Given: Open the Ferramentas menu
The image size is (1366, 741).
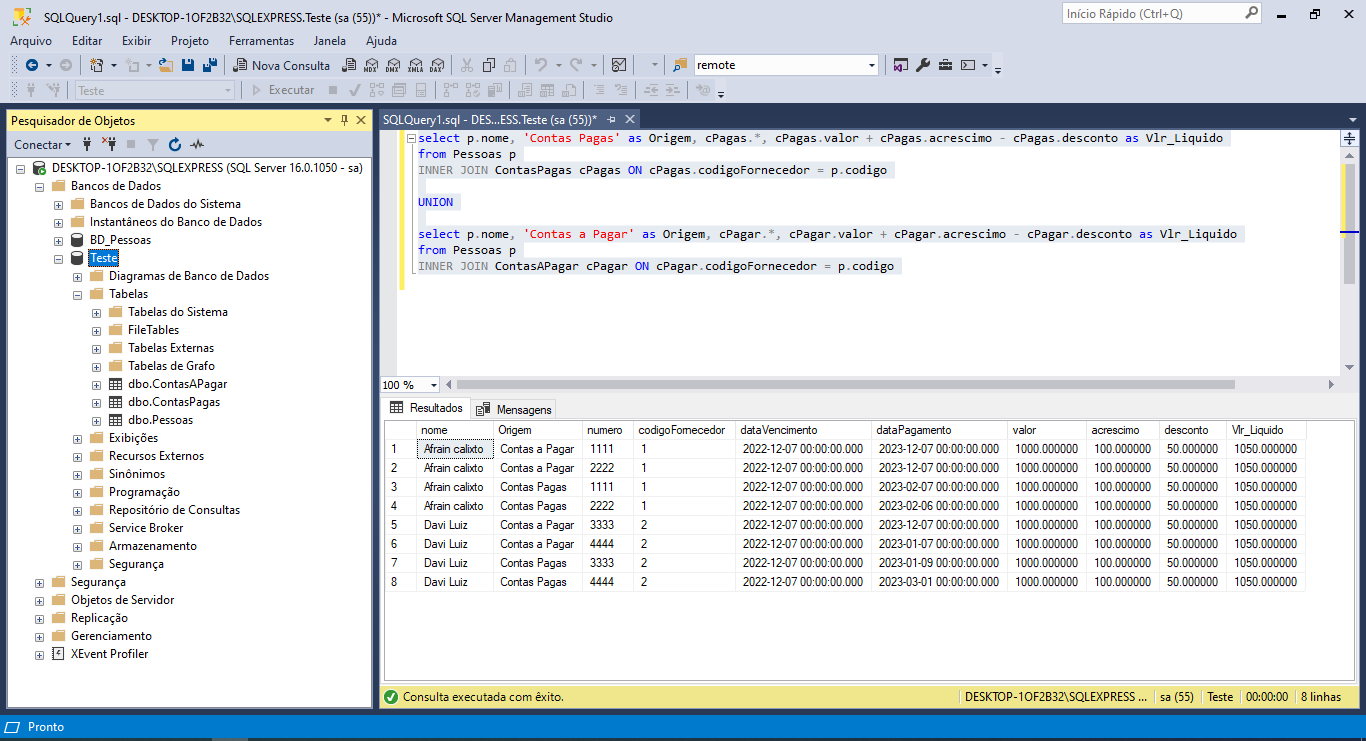Looking at the screenshot, I should (x=260, y=41).
